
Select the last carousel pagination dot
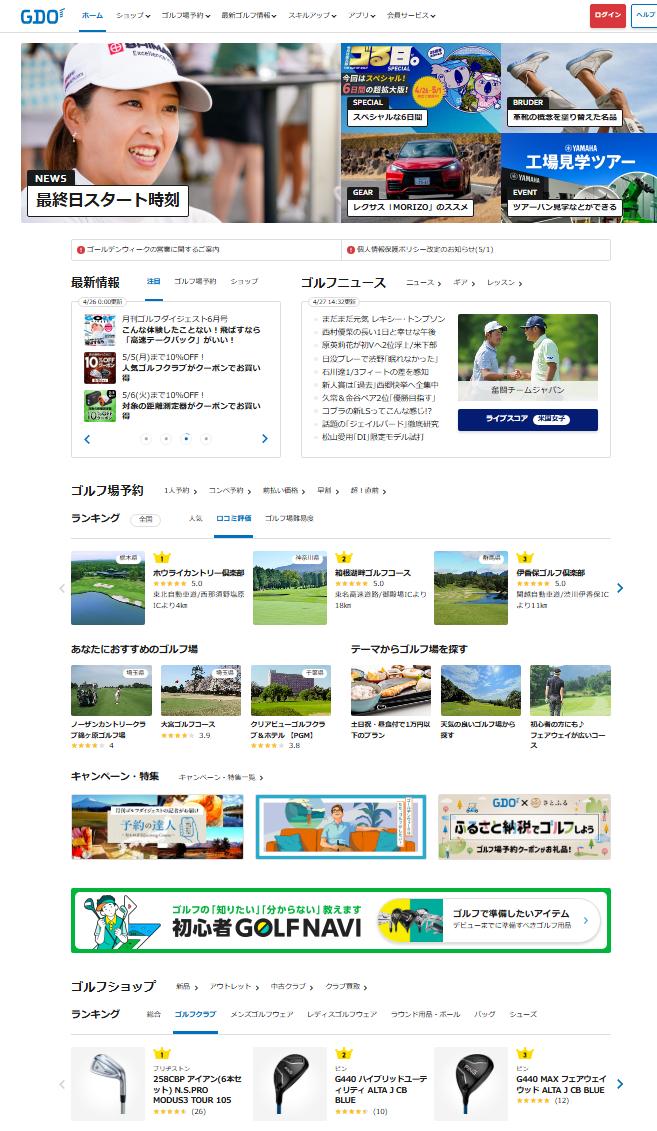tap(206, 438)
